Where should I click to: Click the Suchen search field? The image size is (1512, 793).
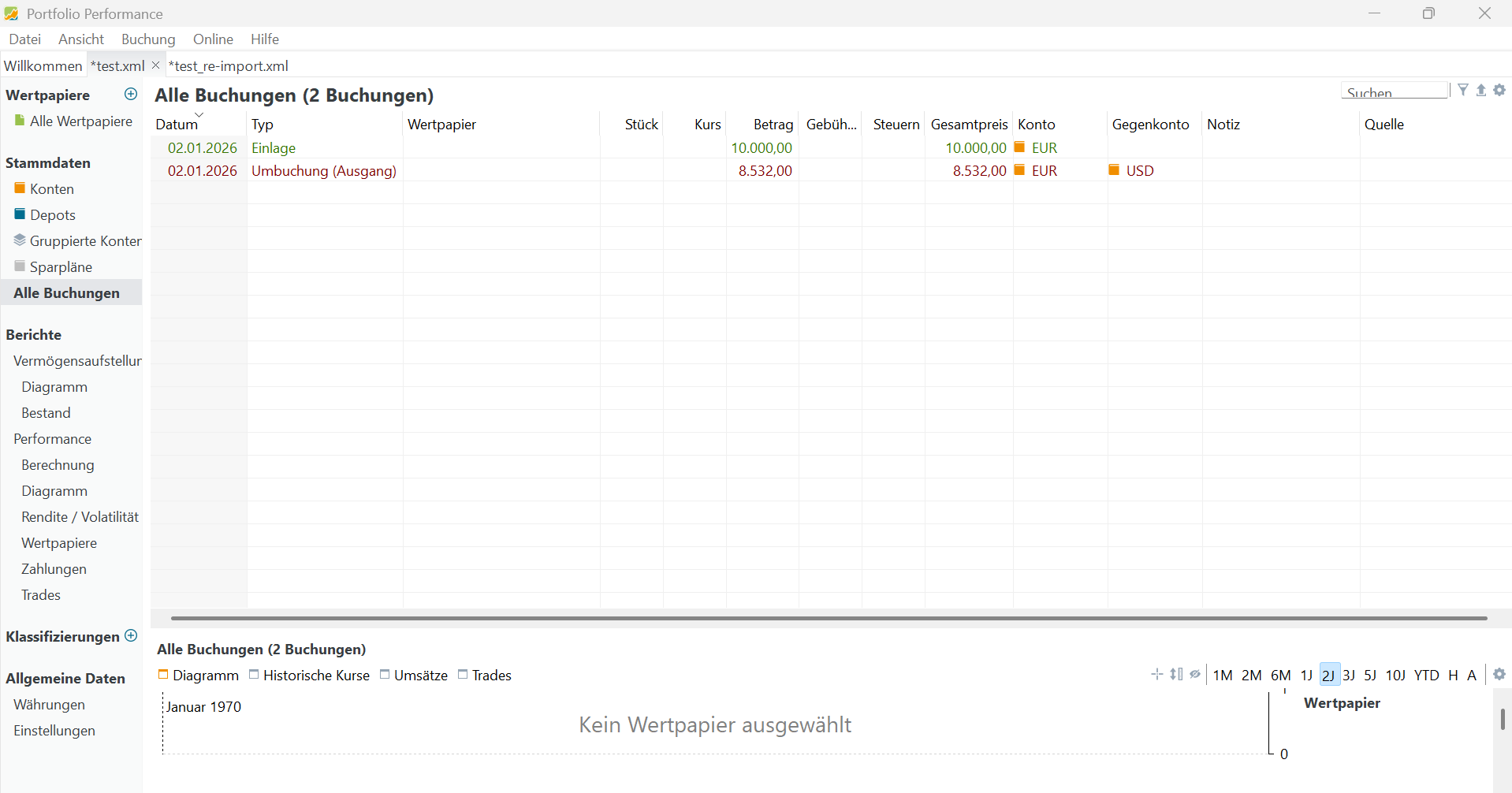[1394, 91]
